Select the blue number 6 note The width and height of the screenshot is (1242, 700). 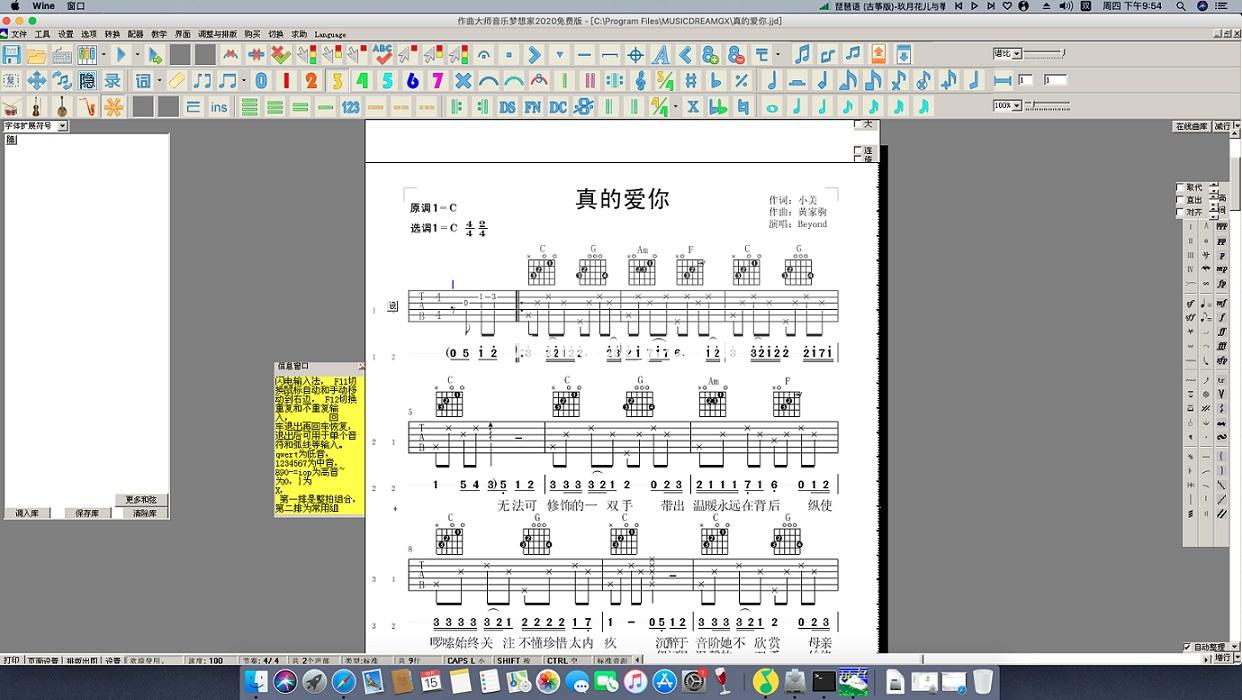coord(413,80)
